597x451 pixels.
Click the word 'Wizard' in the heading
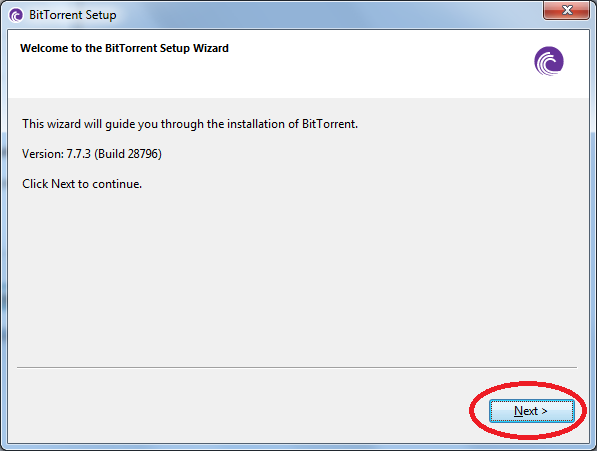(x=211, y=48)
